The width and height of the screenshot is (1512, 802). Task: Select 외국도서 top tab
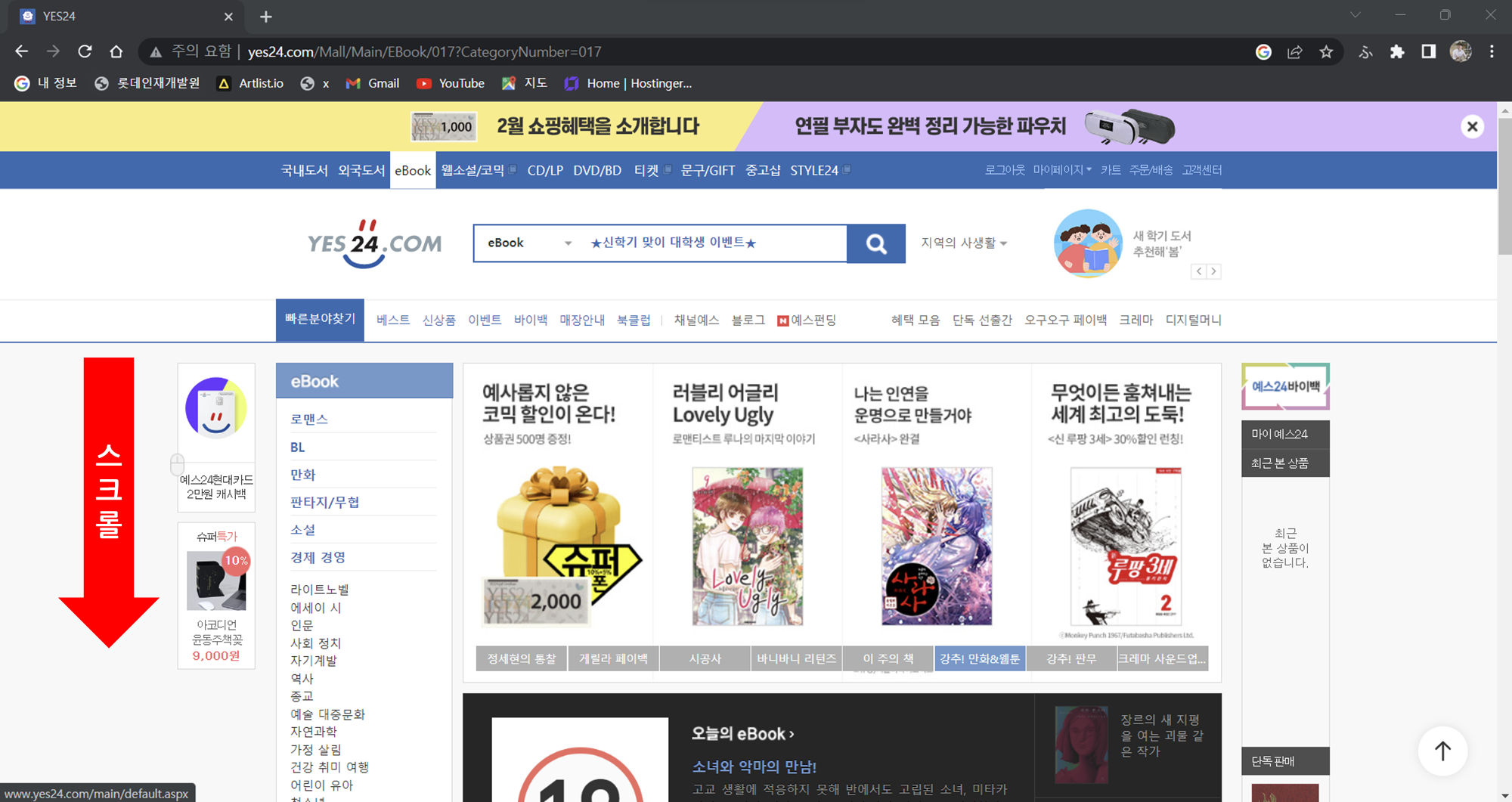pos(361,170)
